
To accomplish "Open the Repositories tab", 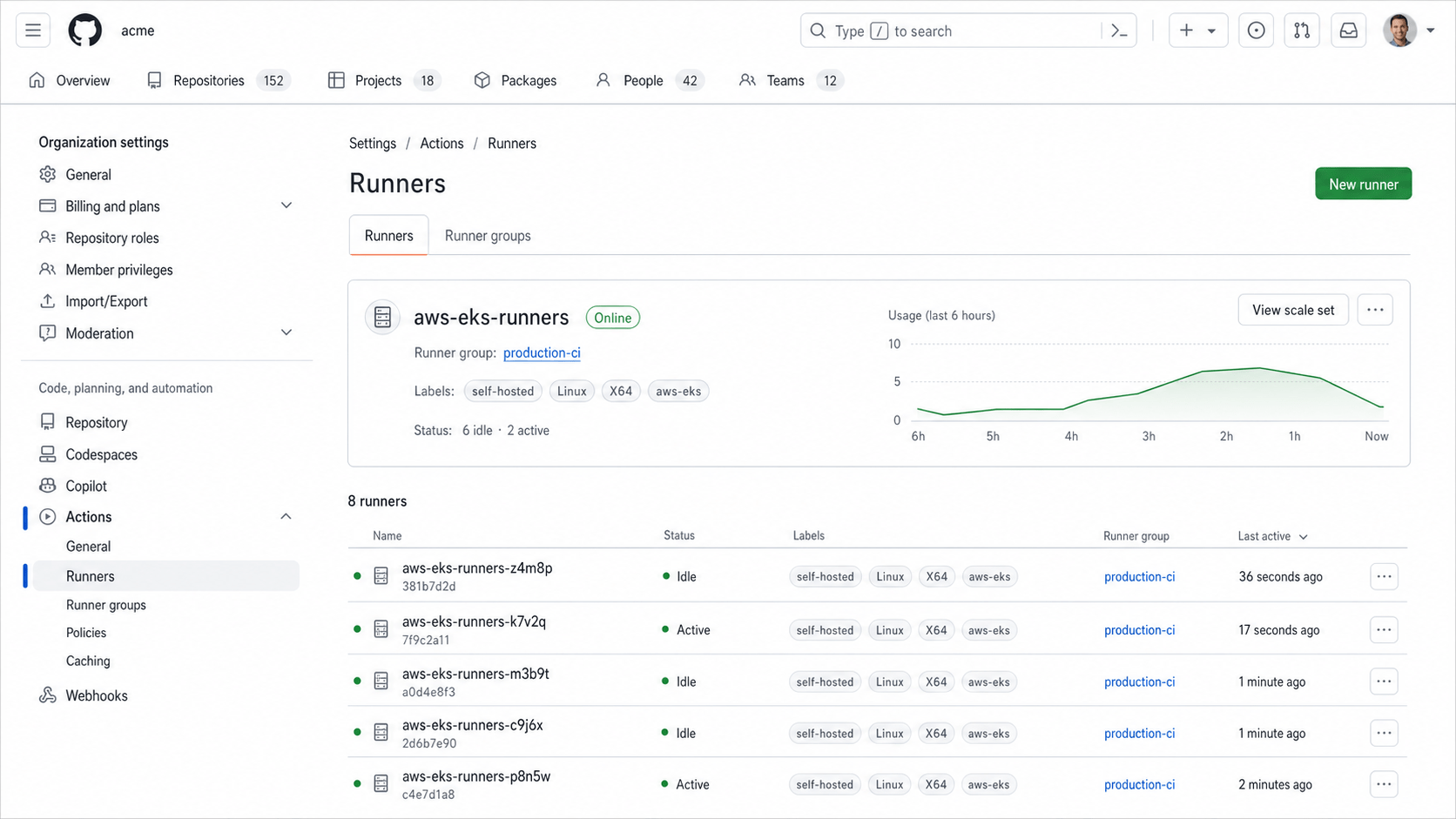I will pos(218,80).
